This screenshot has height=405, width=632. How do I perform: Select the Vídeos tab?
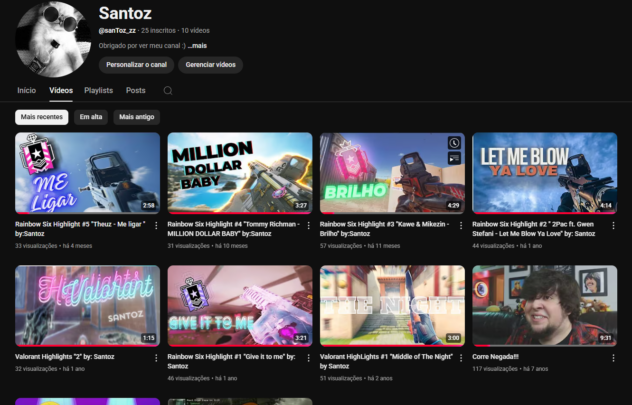[x=61, y=91]
